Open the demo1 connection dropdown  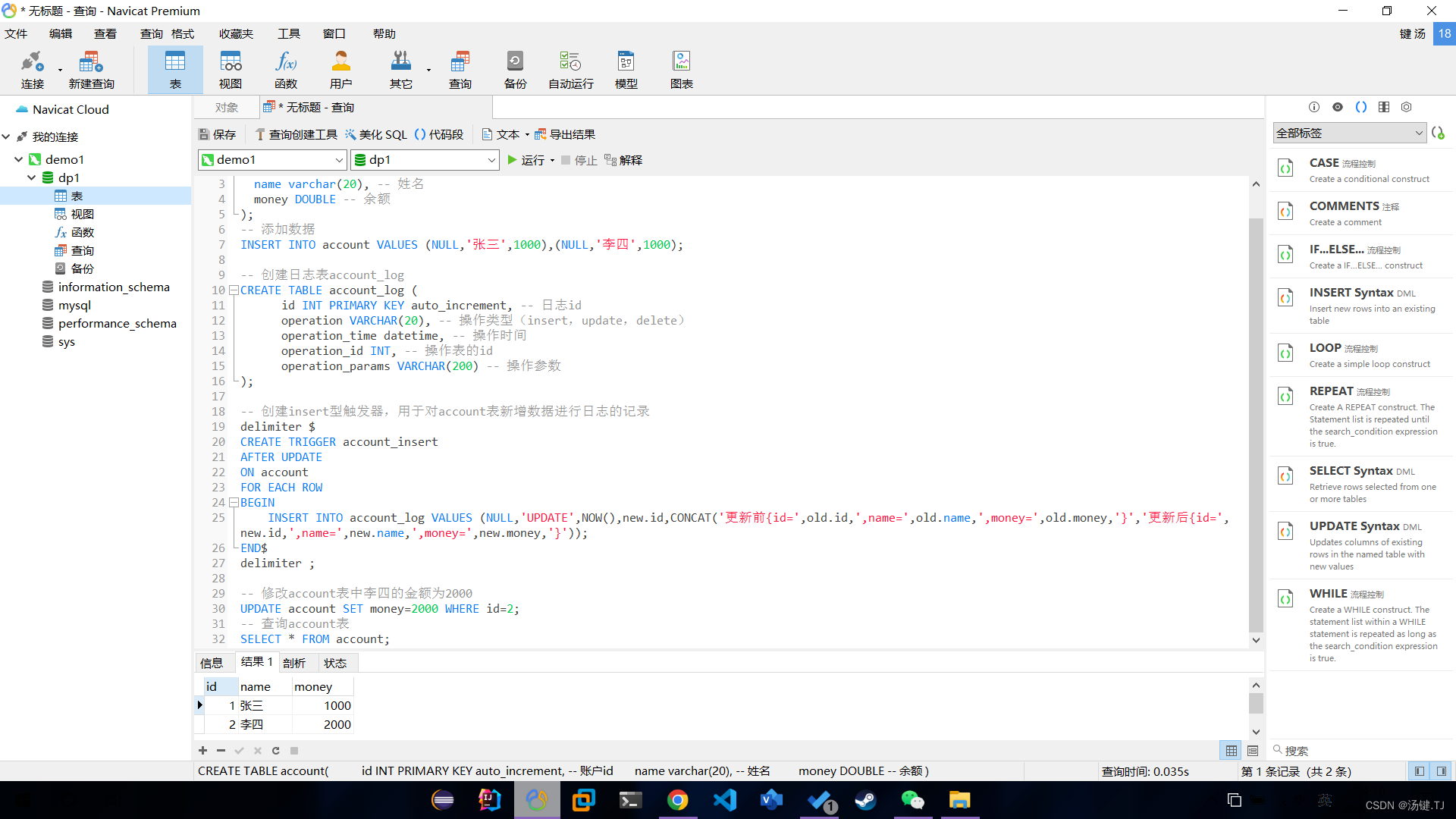[x=339, y=160]
